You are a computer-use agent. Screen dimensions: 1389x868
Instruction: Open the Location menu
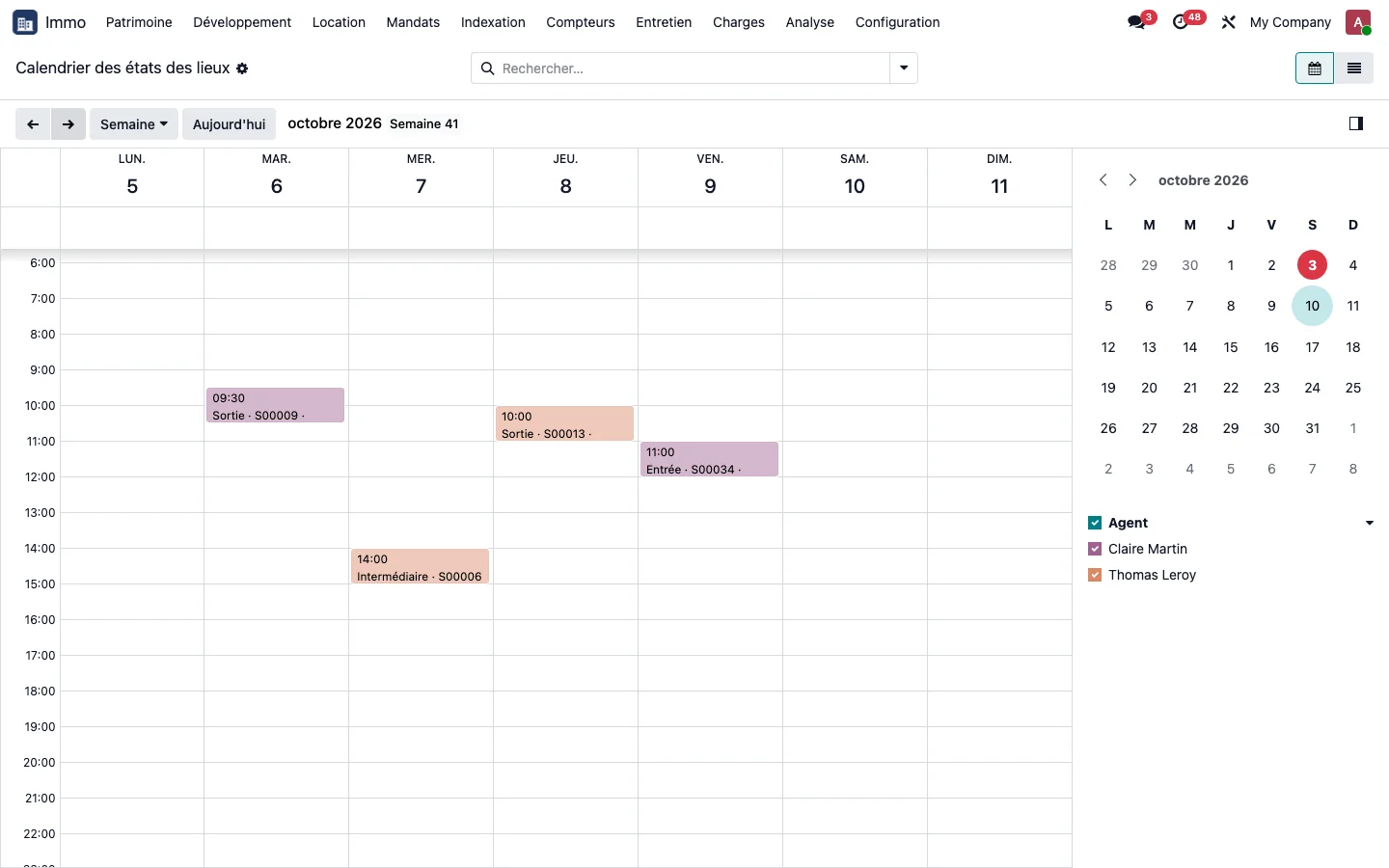(339, 22)
